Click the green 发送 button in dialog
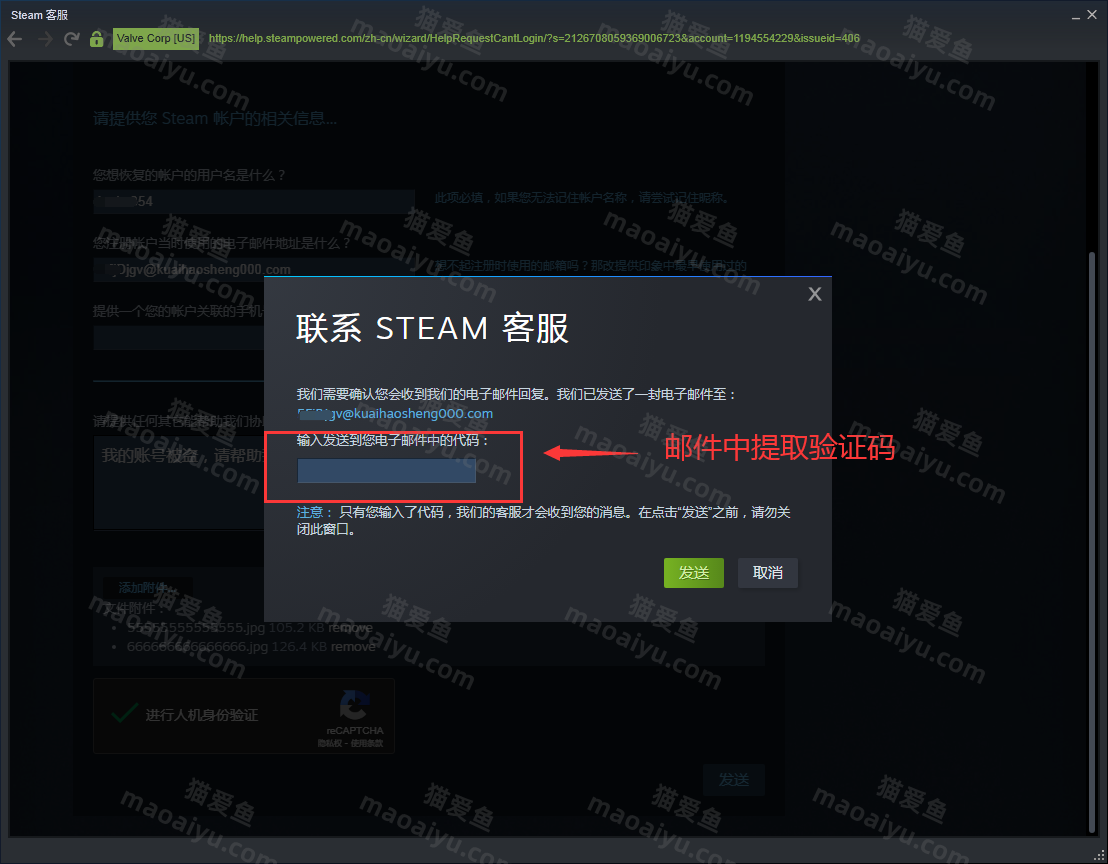This screenshot has width=1108, height=864. [x=693, y=573]
